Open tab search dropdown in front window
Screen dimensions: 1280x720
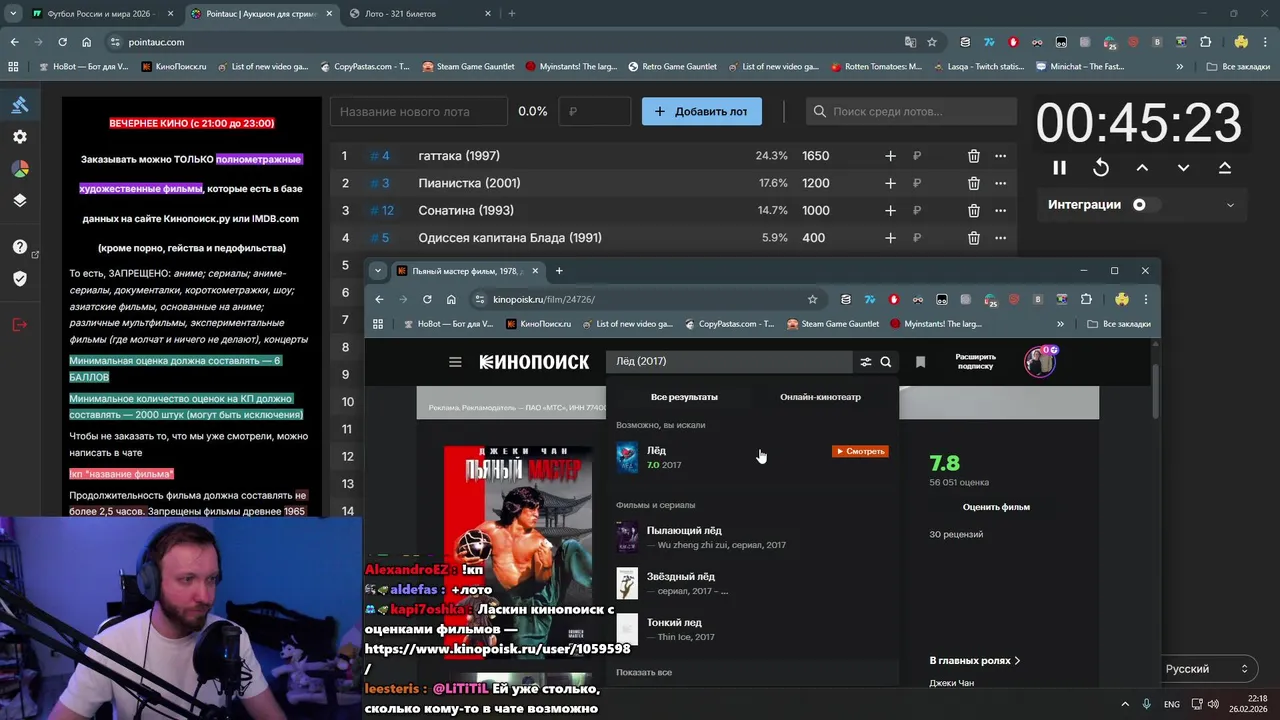point(377,271)
